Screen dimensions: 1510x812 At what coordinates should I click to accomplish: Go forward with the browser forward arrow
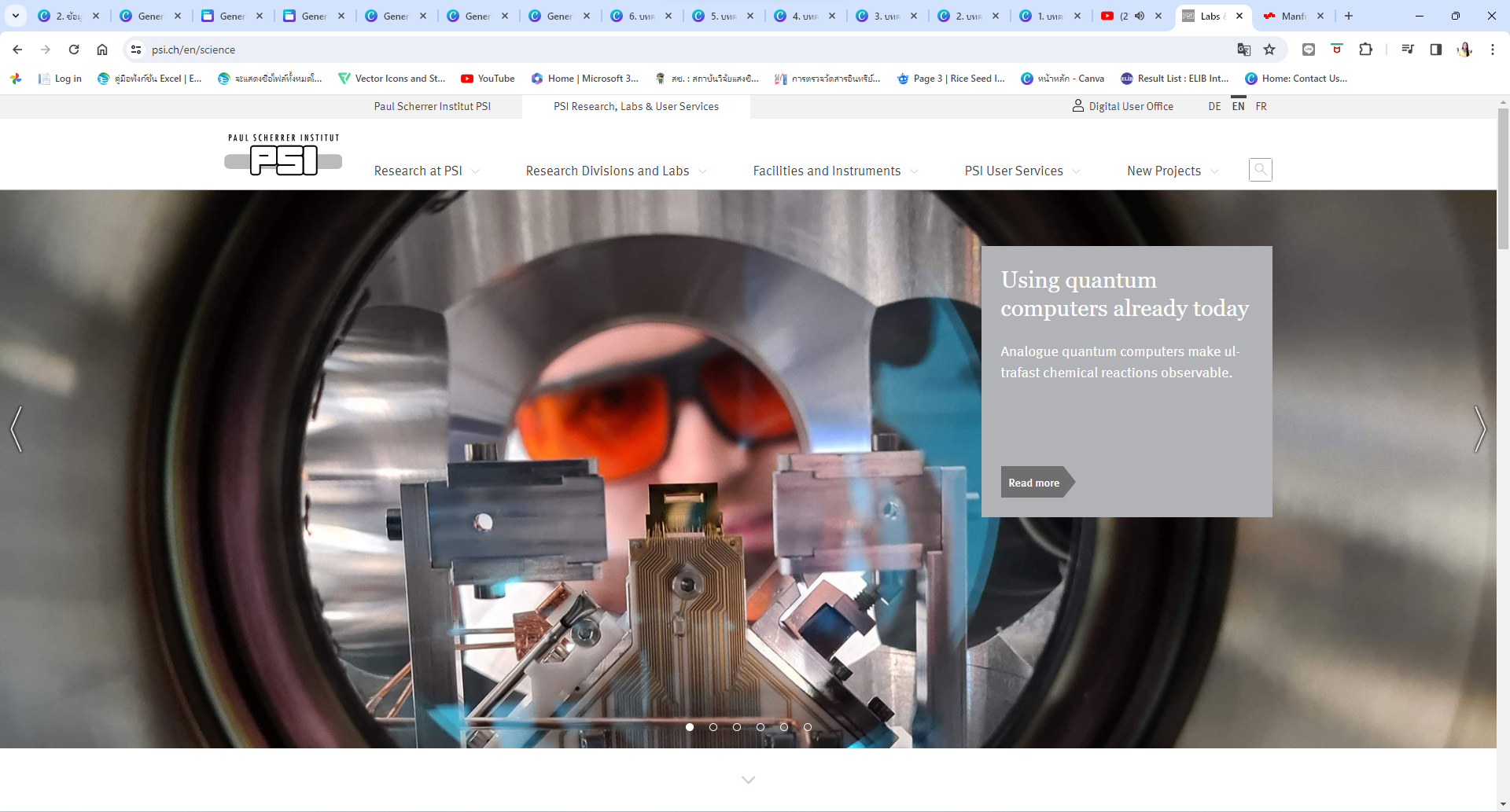(x=46, y=50)
